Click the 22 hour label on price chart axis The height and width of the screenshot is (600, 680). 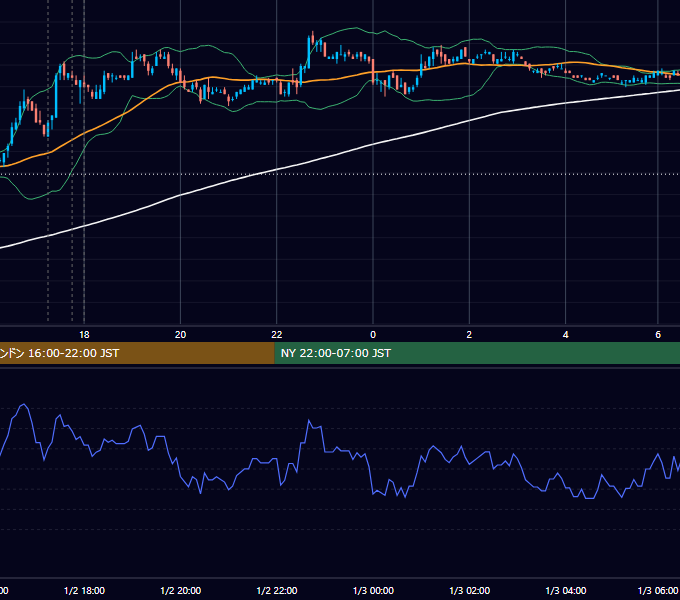click(277, 335)
